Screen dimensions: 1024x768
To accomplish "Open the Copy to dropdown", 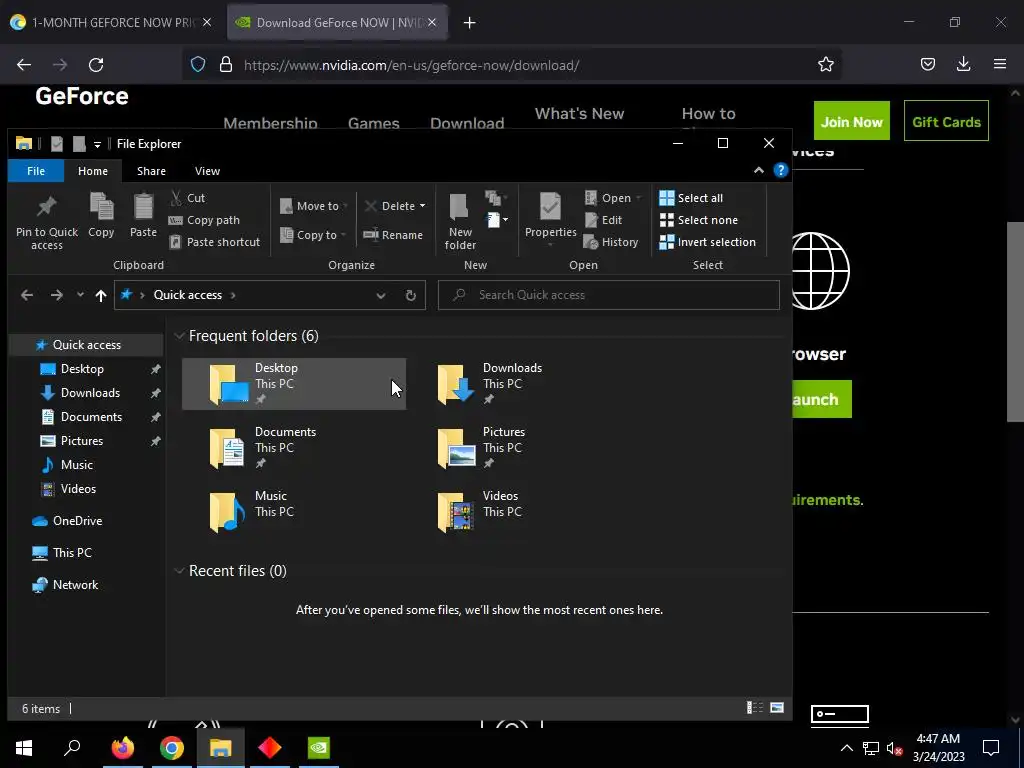I will [x=313, y=235].
